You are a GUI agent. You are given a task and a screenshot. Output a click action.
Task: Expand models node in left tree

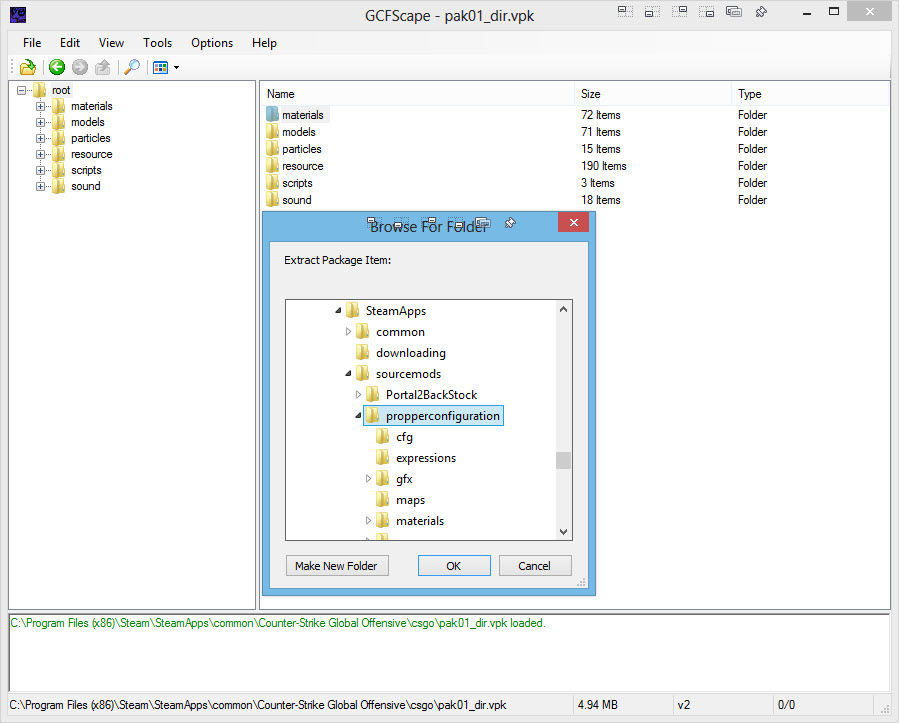point(40,122)
